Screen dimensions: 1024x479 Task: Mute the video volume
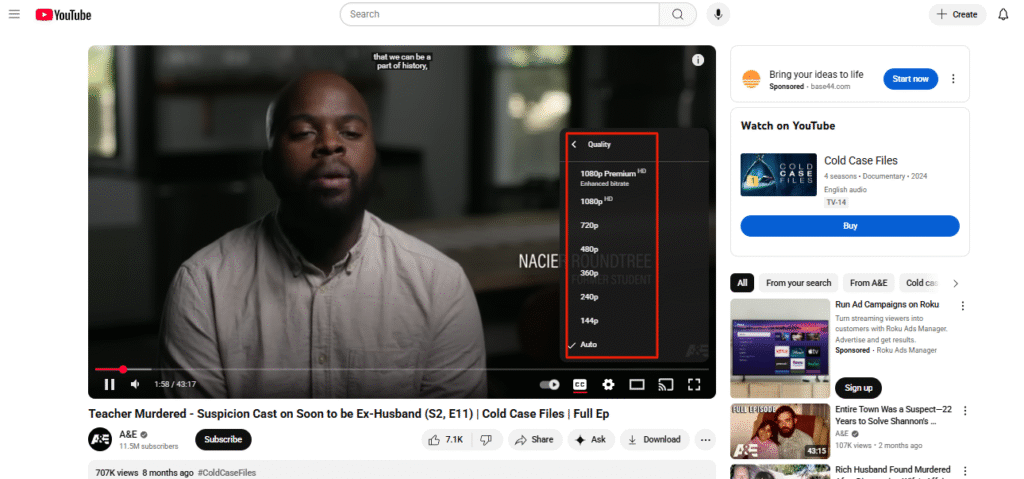[x=135, y=384]
